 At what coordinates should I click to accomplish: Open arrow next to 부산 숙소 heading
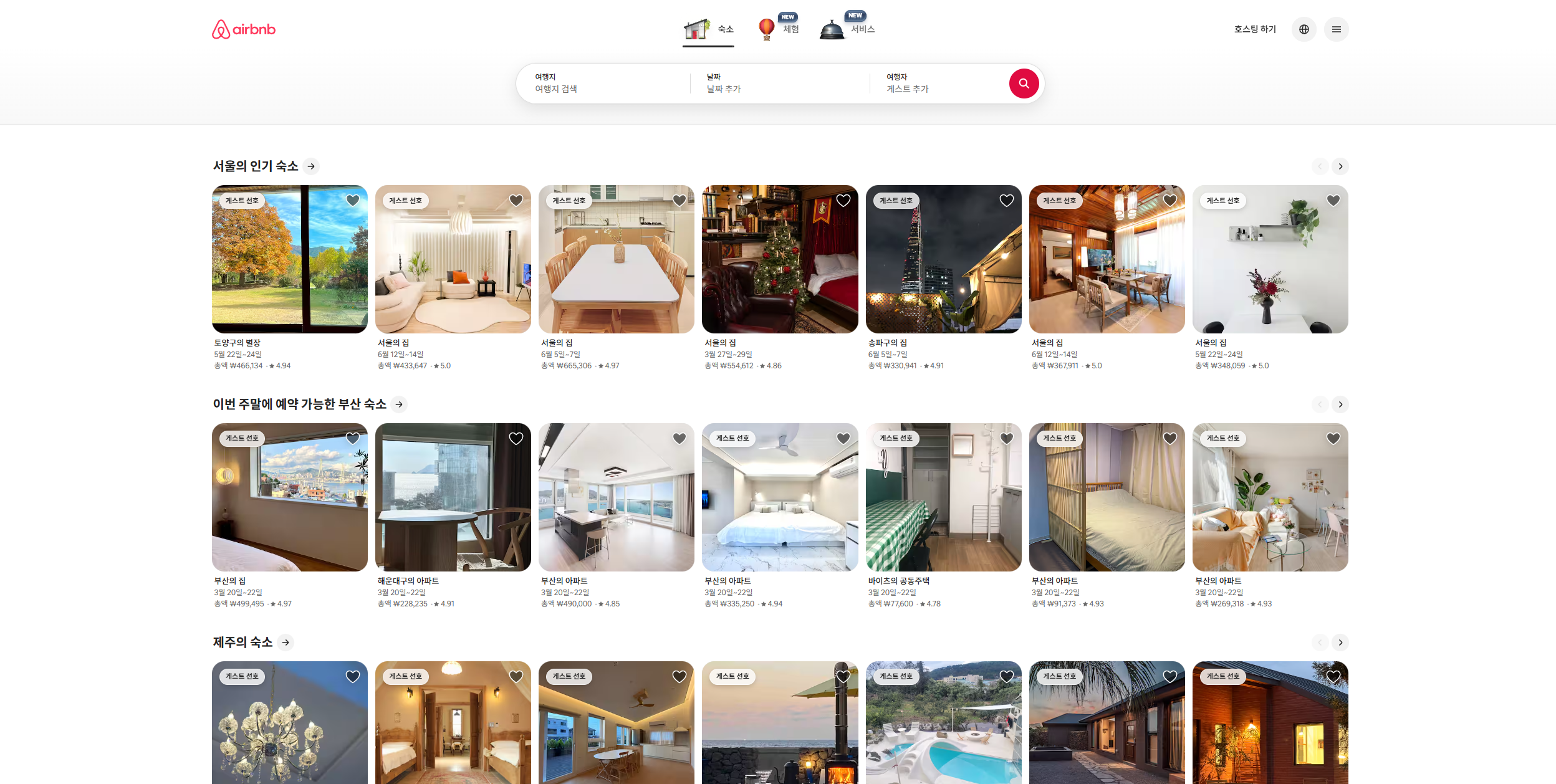coord(399,404)
